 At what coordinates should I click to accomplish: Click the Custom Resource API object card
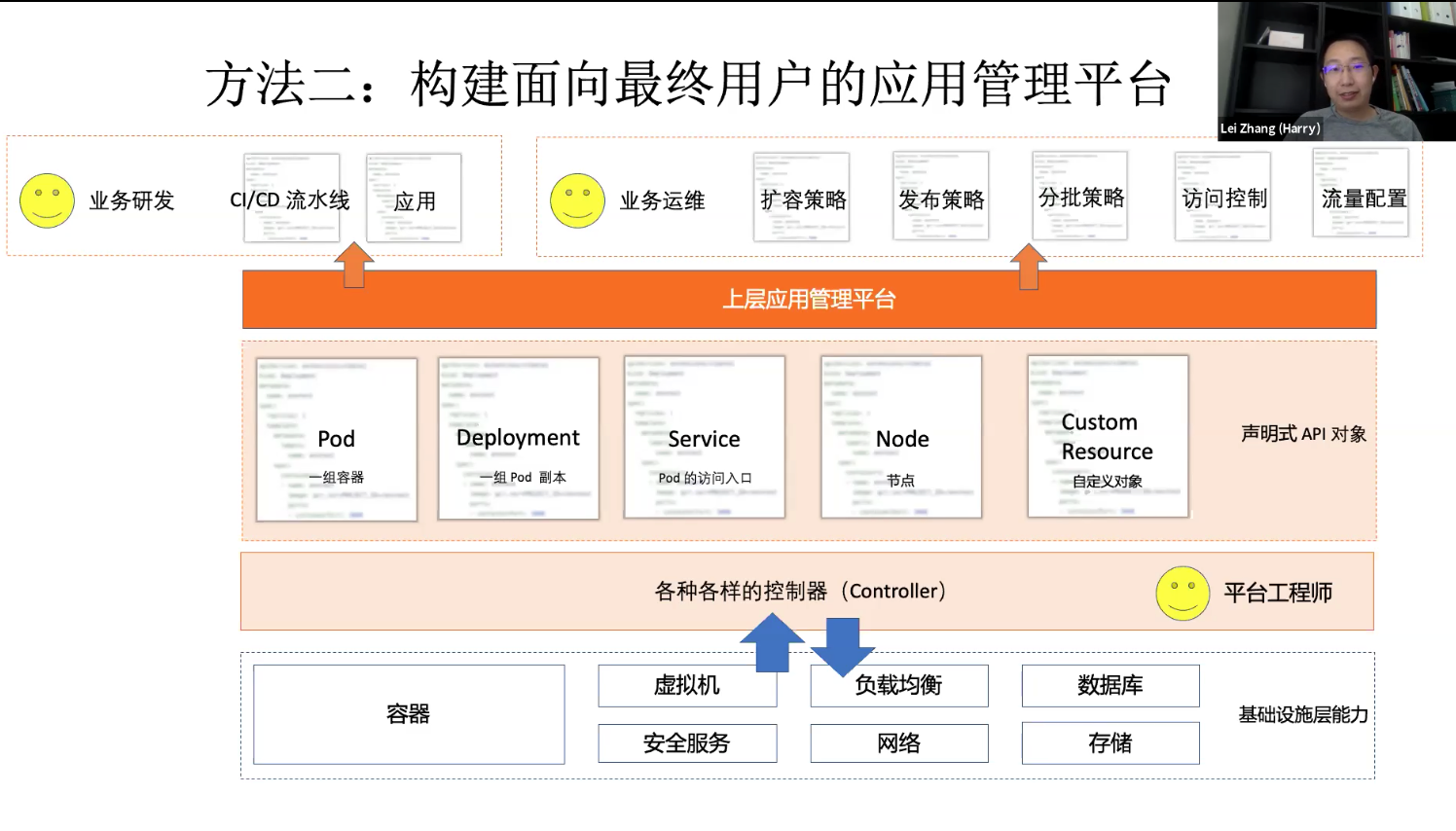(x=1109, y=436)
